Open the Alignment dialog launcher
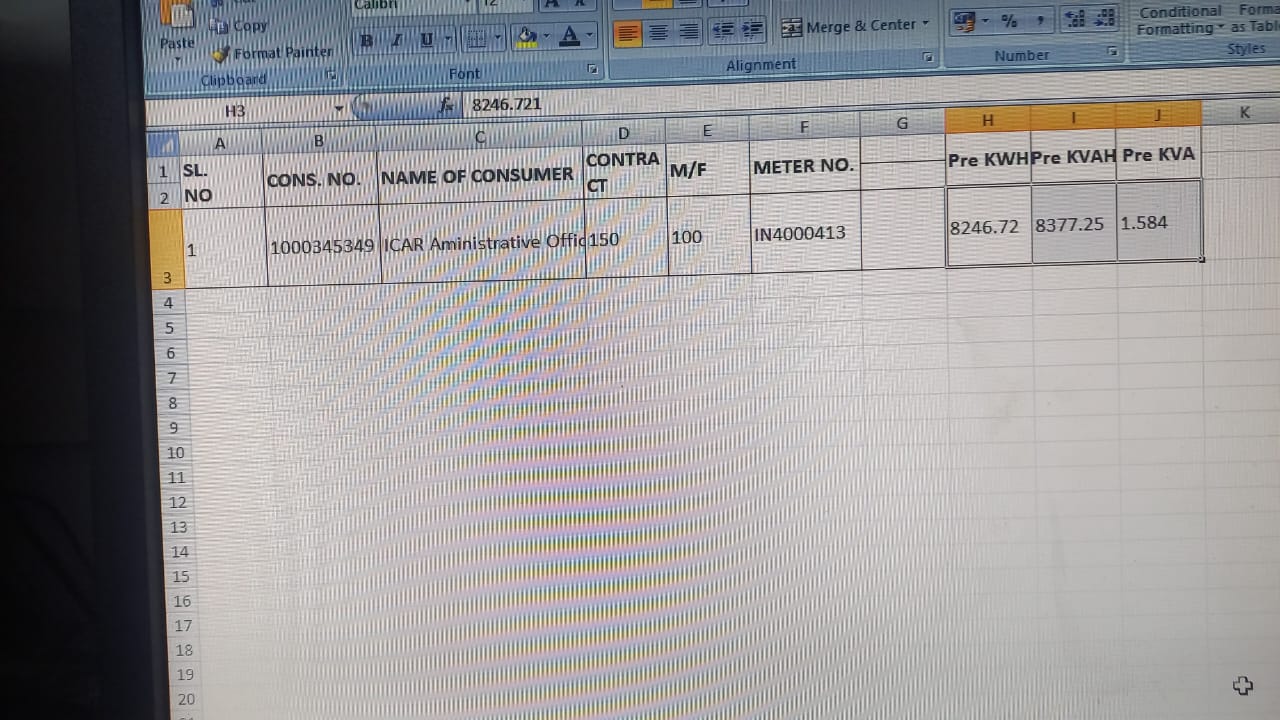Image resolution: width=1280 pixels, height=720 pixels. pyautogui.click(x=928, y=58)
